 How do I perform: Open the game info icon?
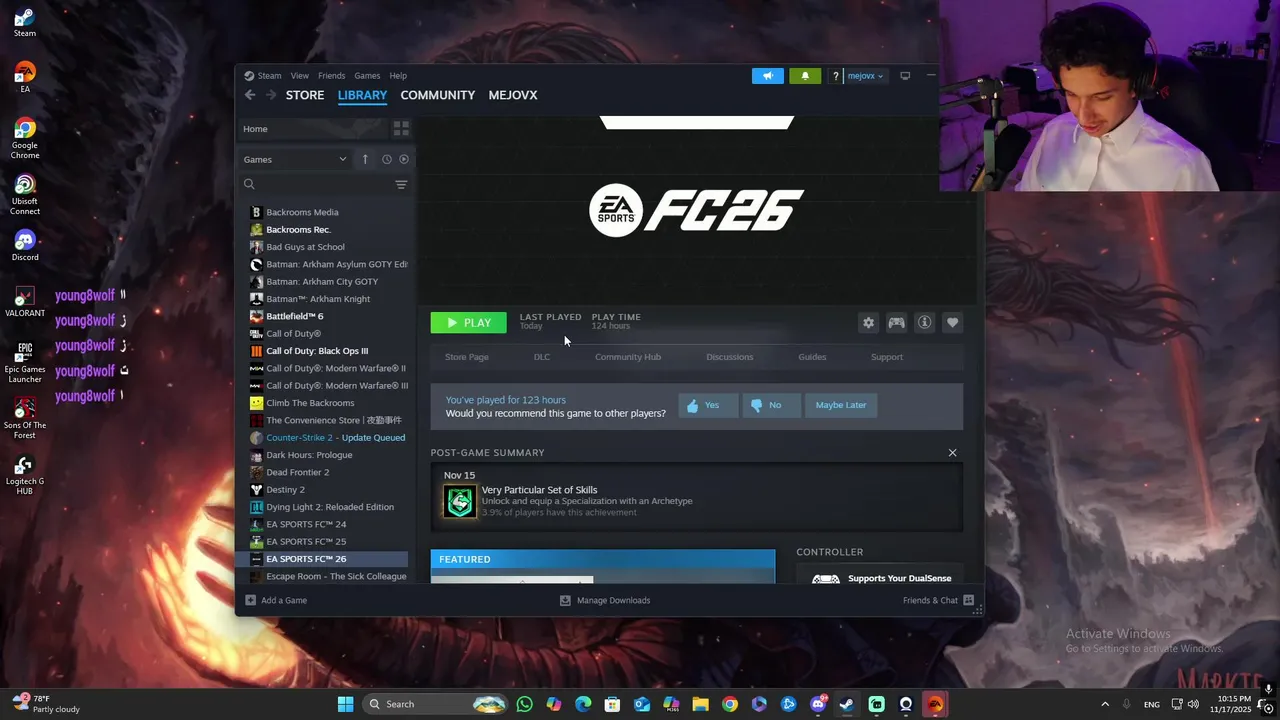pyautogui.click(x=924, y=322)
